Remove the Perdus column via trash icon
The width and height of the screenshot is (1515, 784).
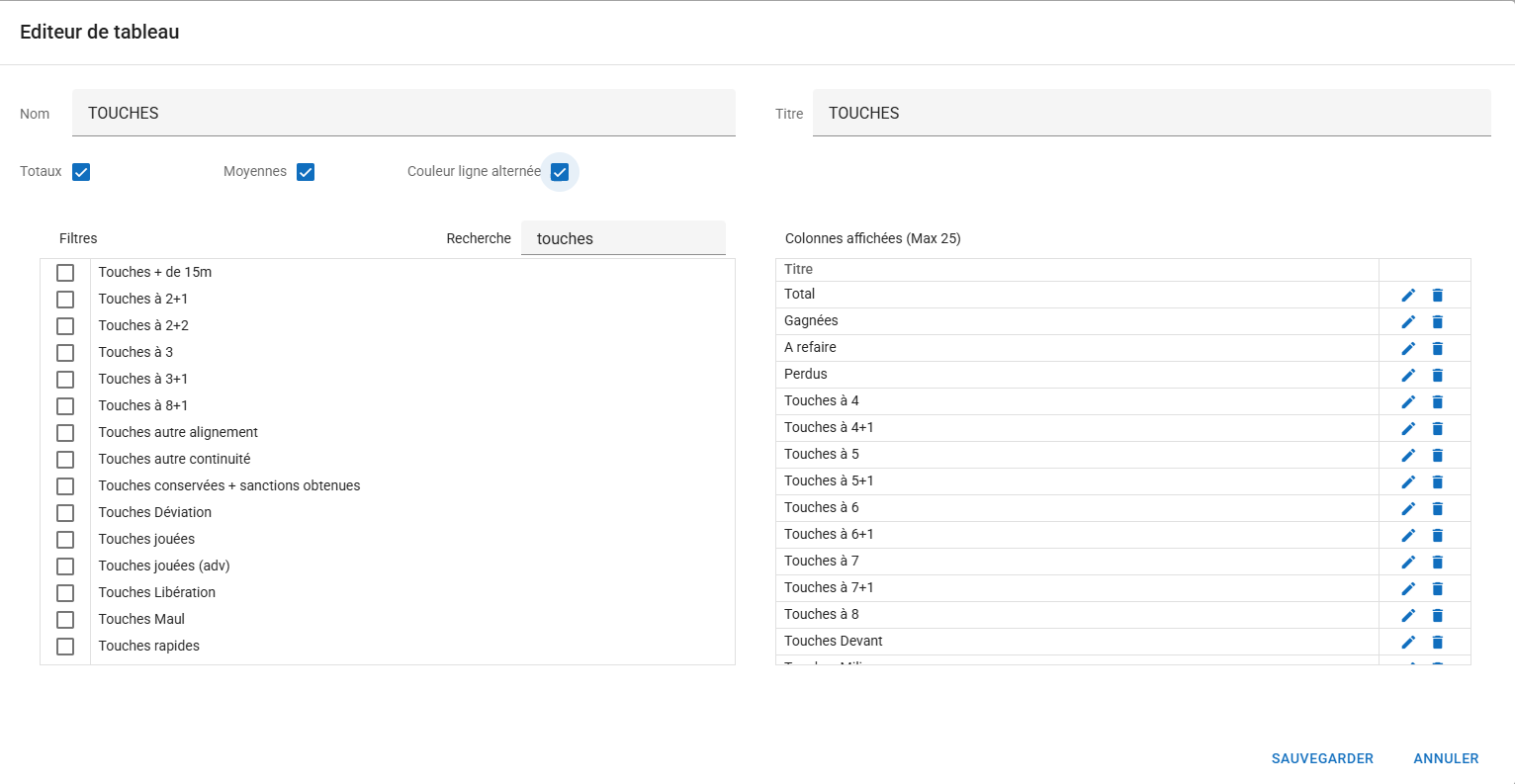click(x=1438, y=375)
